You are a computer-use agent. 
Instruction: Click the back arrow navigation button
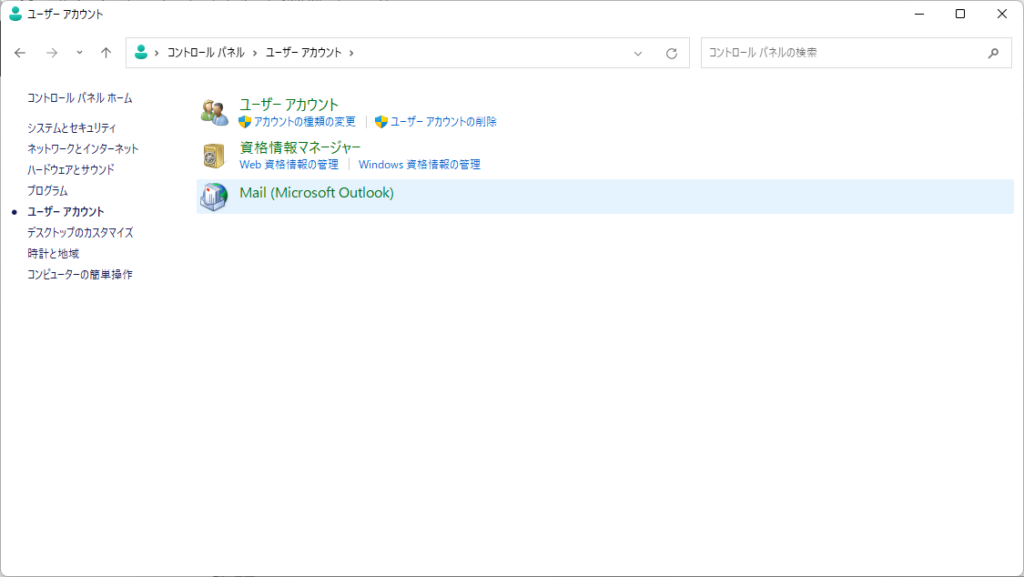20,53
